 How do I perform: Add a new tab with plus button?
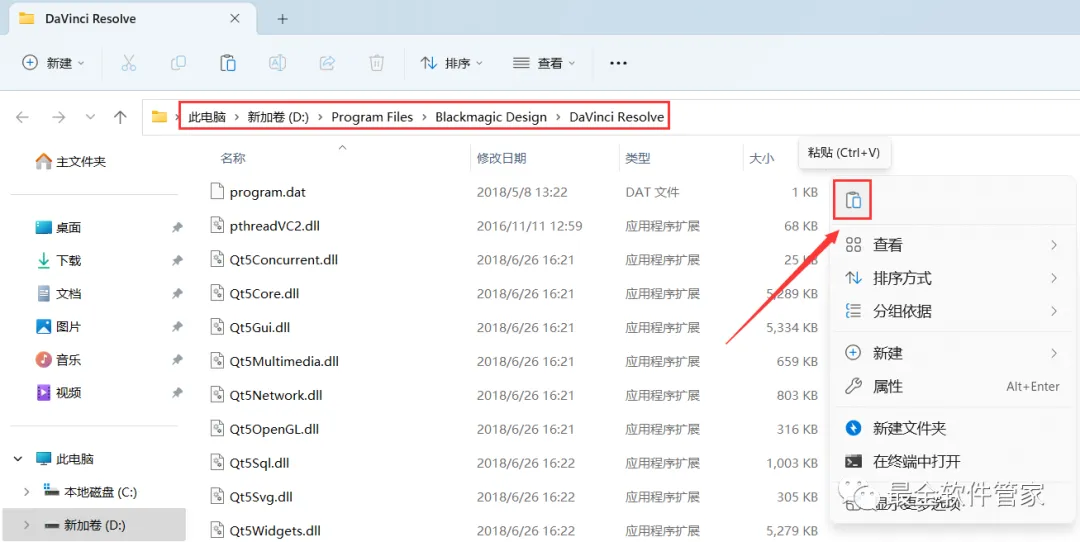[x=282, y=19]
